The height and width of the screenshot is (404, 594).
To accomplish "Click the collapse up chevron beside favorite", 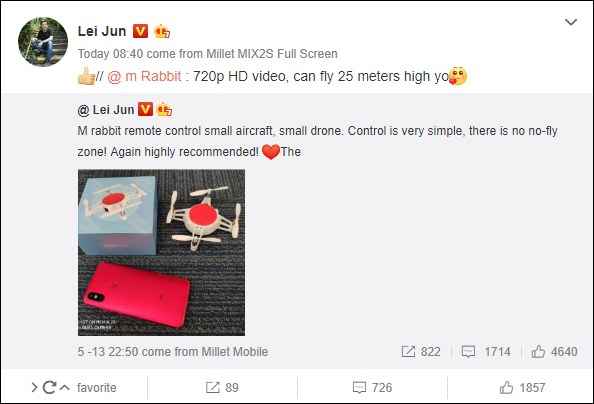I will [65, 388].
